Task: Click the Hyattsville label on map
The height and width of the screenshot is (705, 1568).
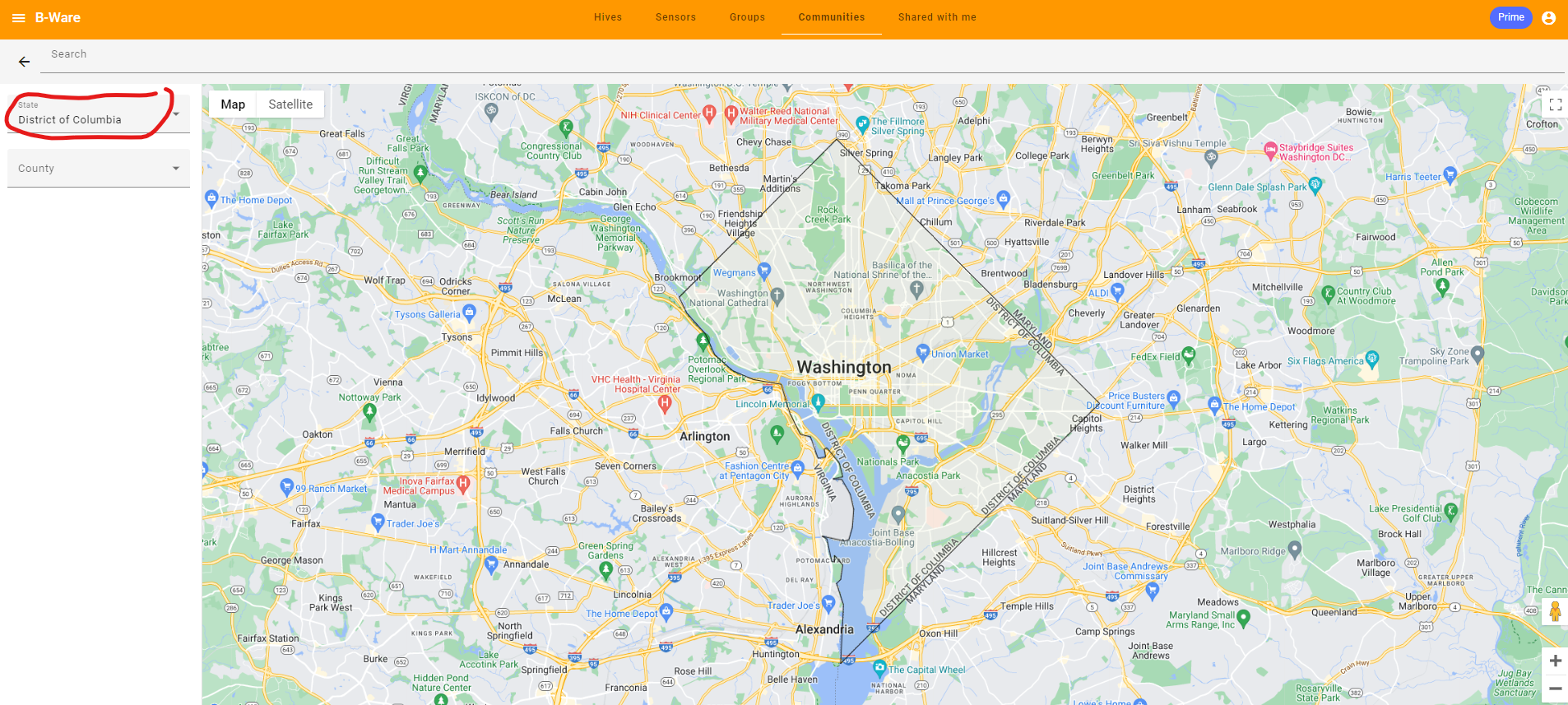Action: coord(1027,242)
